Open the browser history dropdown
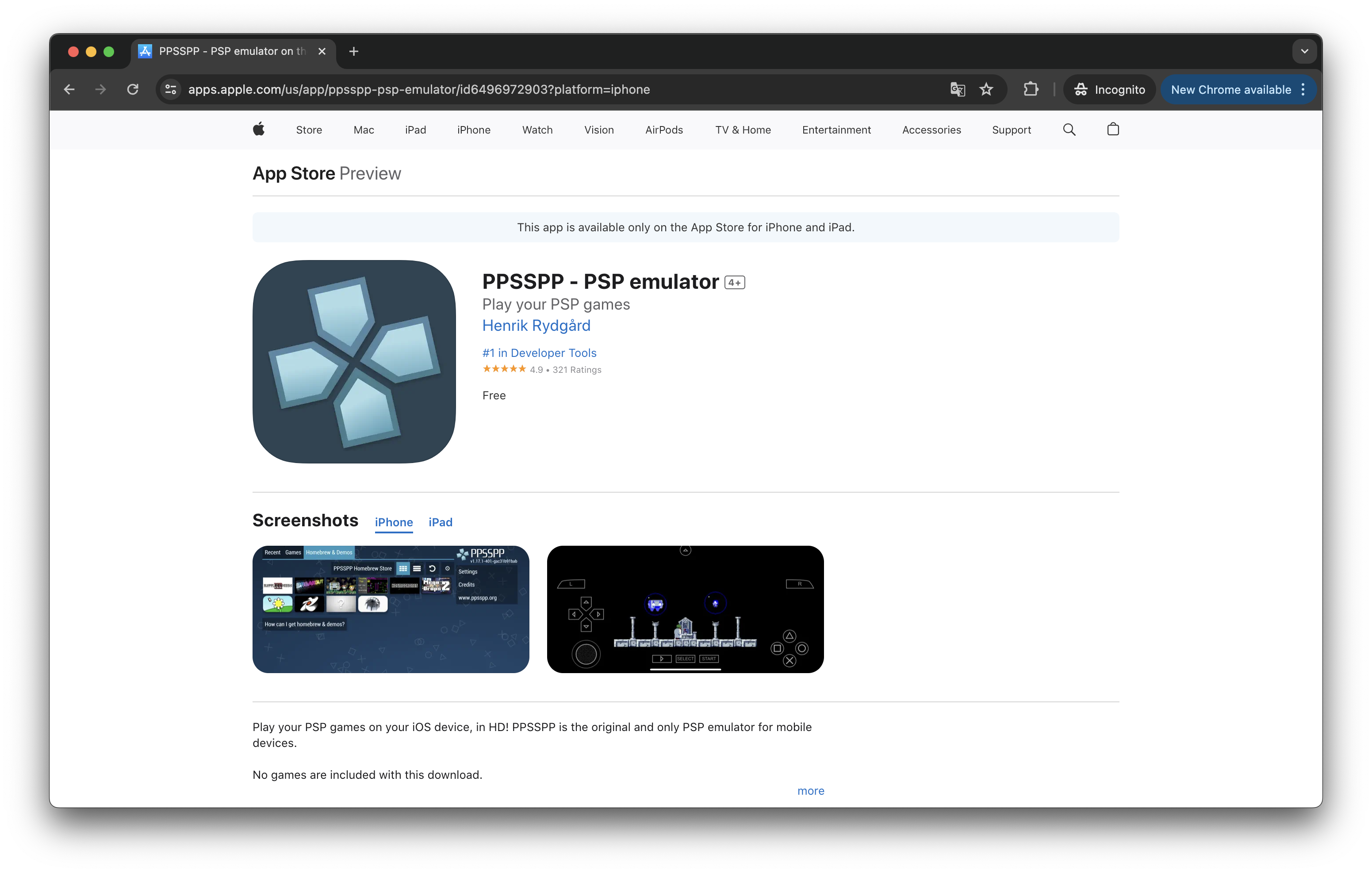Viewport: 1372px width, 873px height. click(x=1303, y=51)
